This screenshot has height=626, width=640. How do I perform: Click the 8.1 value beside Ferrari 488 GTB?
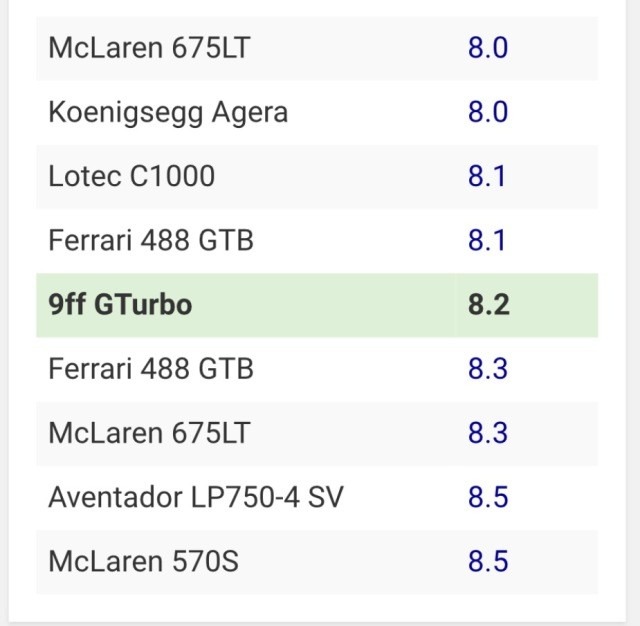click(488, 241)
